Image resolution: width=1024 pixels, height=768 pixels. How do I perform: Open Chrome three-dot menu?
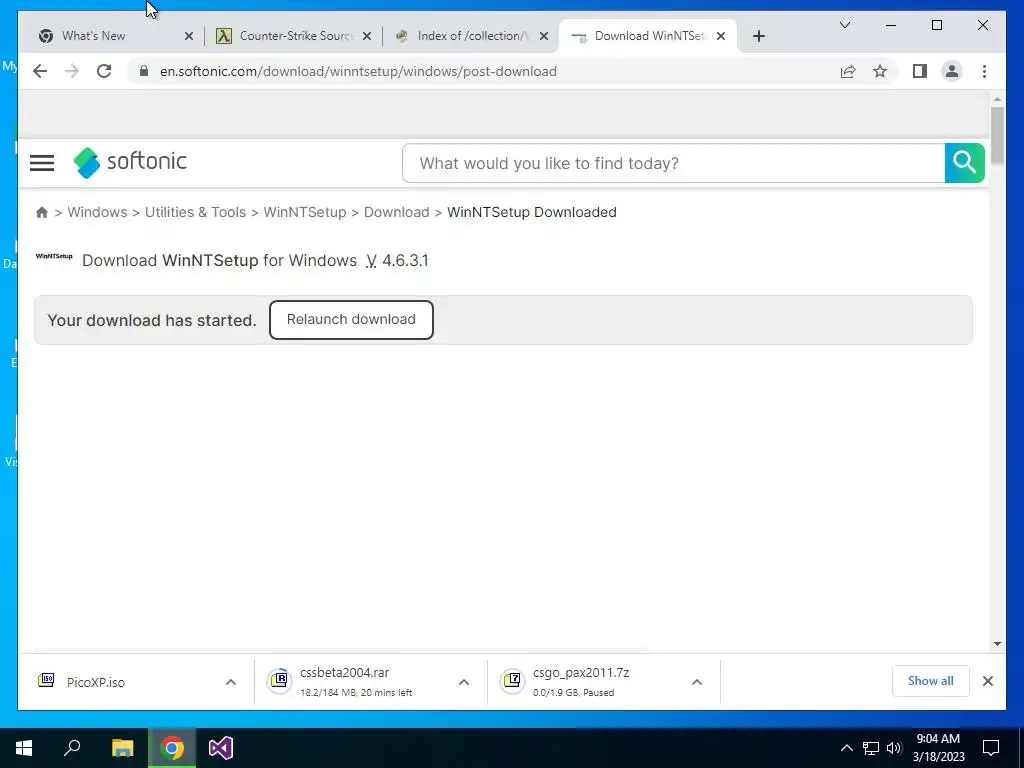coord(984,71)
